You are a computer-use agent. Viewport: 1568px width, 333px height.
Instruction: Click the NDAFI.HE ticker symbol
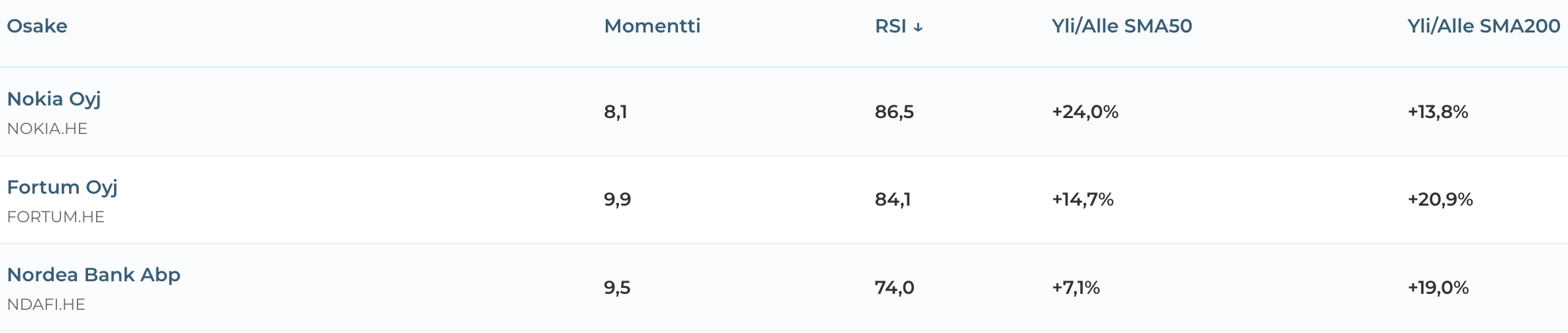point(46,304)
